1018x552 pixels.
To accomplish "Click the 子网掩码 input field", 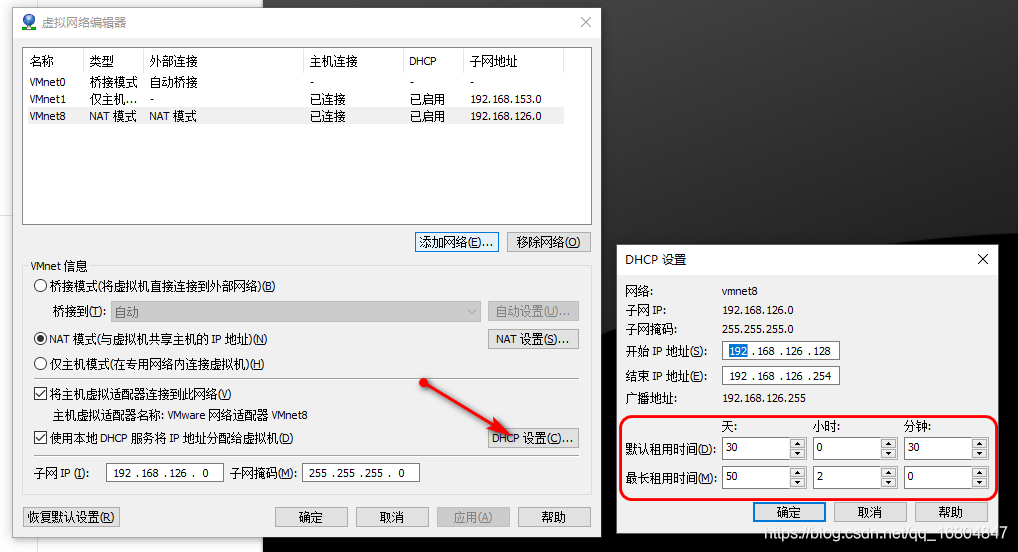I will (x=361, y=473).
